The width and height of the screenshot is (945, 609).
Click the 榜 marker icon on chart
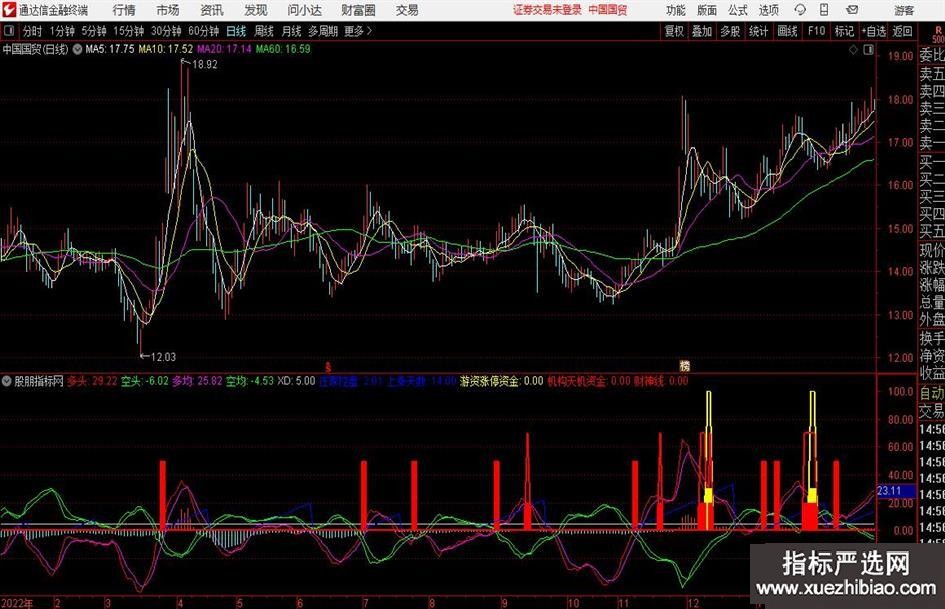click(x=685, y=365)
